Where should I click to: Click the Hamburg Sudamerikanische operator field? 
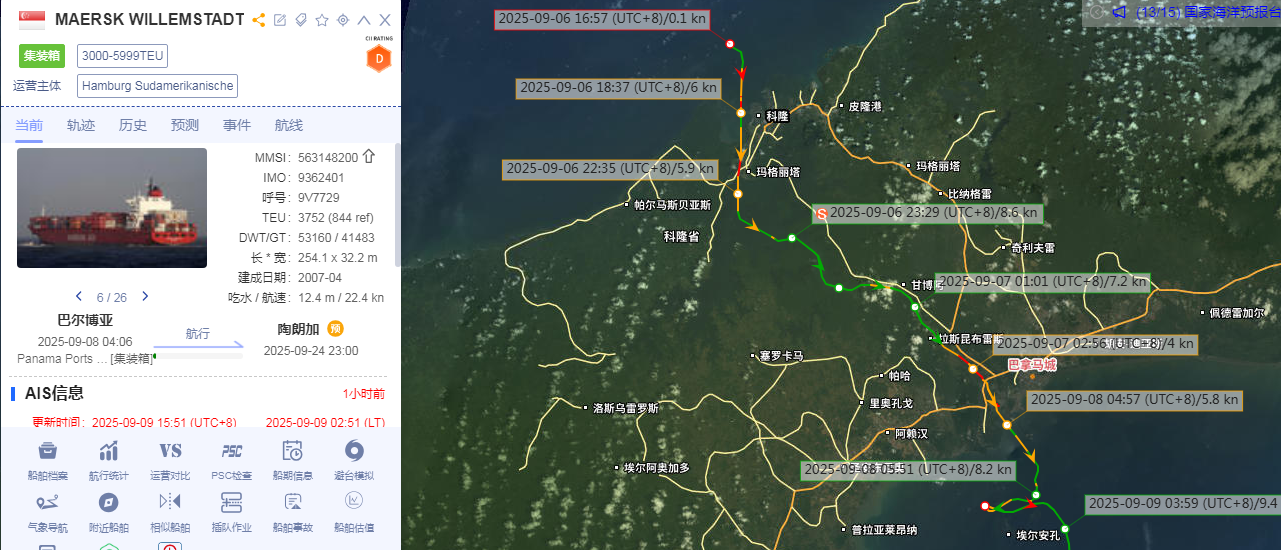coord(157,86)
